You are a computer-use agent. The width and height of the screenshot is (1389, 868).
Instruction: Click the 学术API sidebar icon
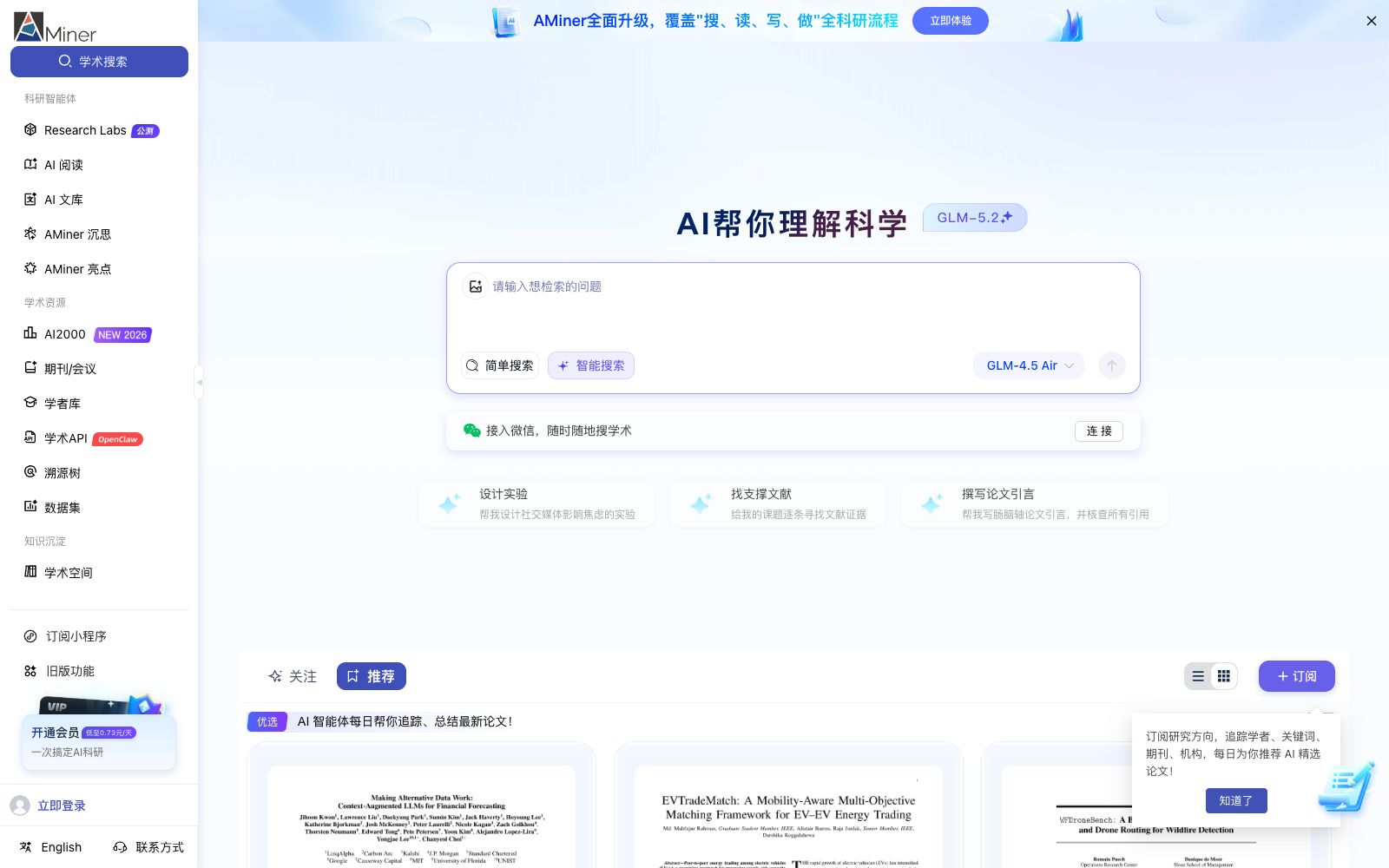pos(30,437)
